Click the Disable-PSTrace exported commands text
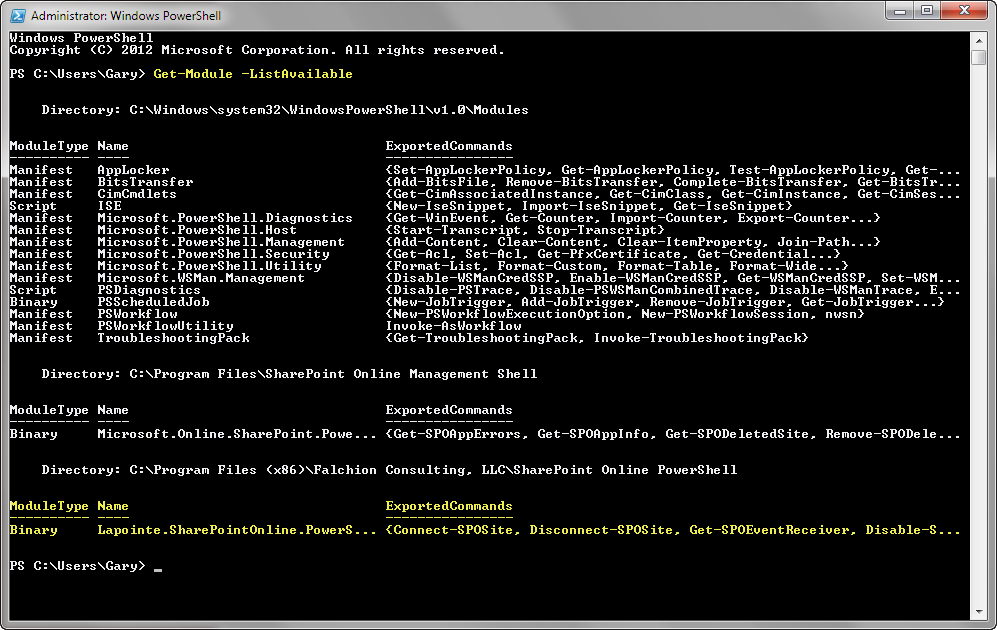 [673, 290]
